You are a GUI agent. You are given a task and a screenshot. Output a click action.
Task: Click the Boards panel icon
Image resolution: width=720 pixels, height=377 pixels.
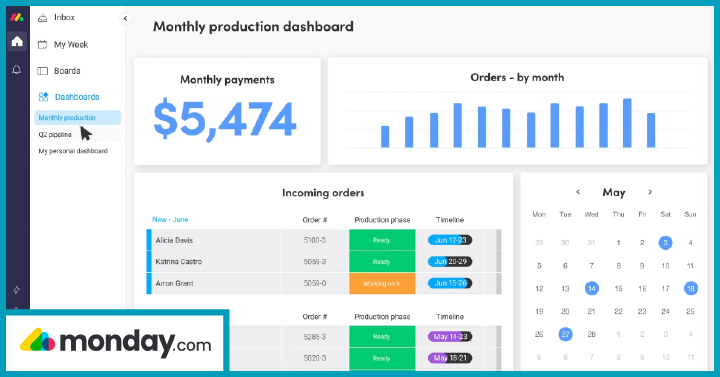point(42,71)
